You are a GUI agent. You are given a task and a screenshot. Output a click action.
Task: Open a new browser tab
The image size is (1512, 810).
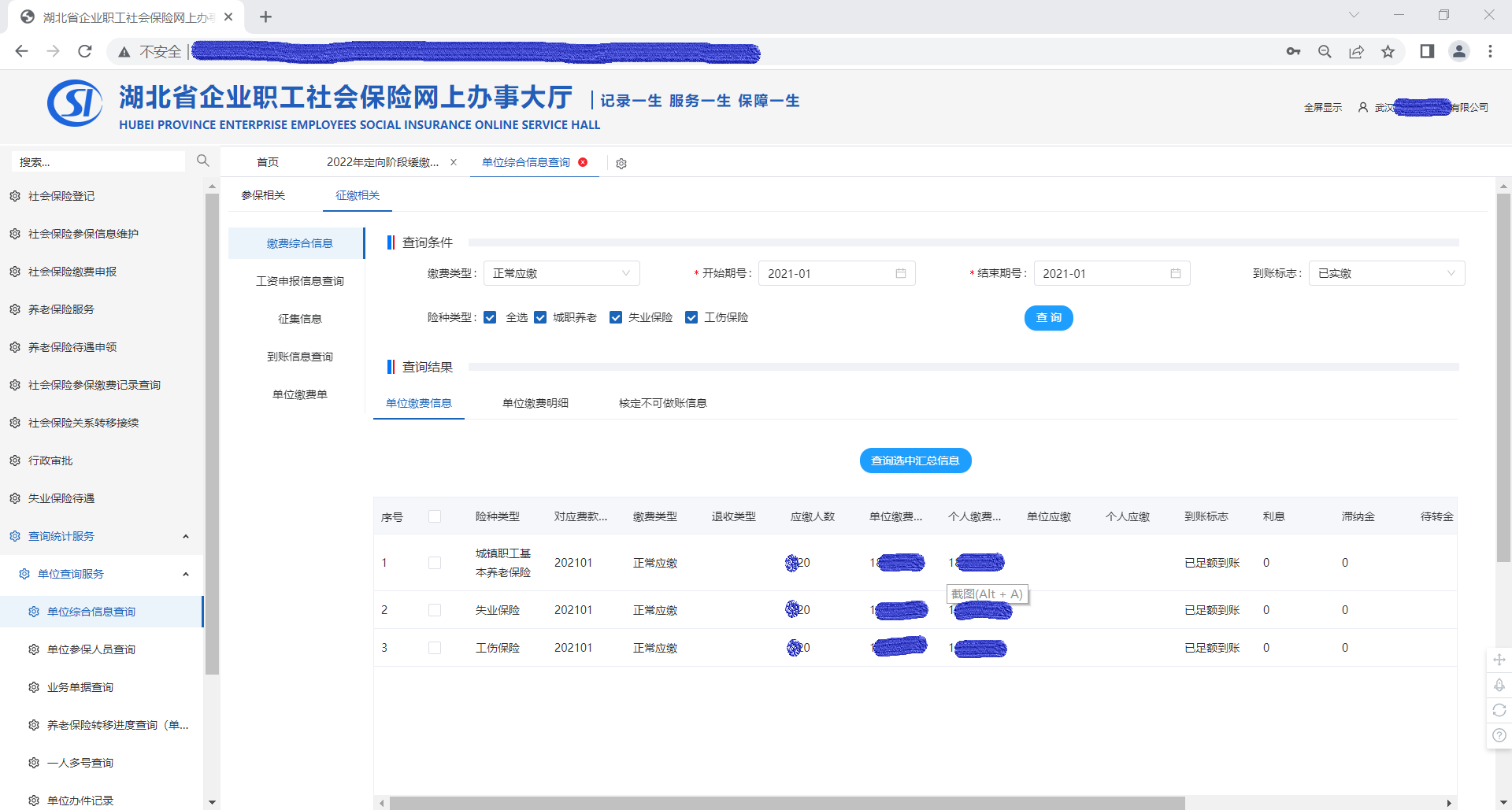(265, 17)
